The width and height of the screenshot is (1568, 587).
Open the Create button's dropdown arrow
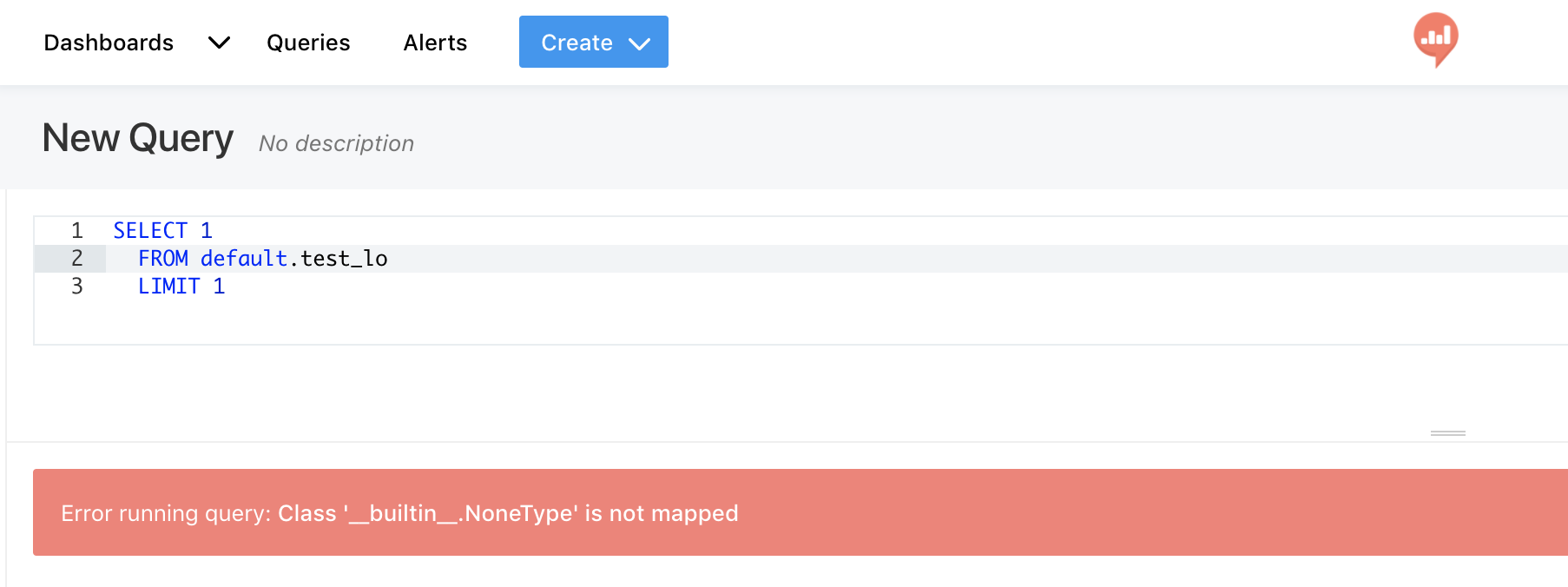tap(640, 42)
